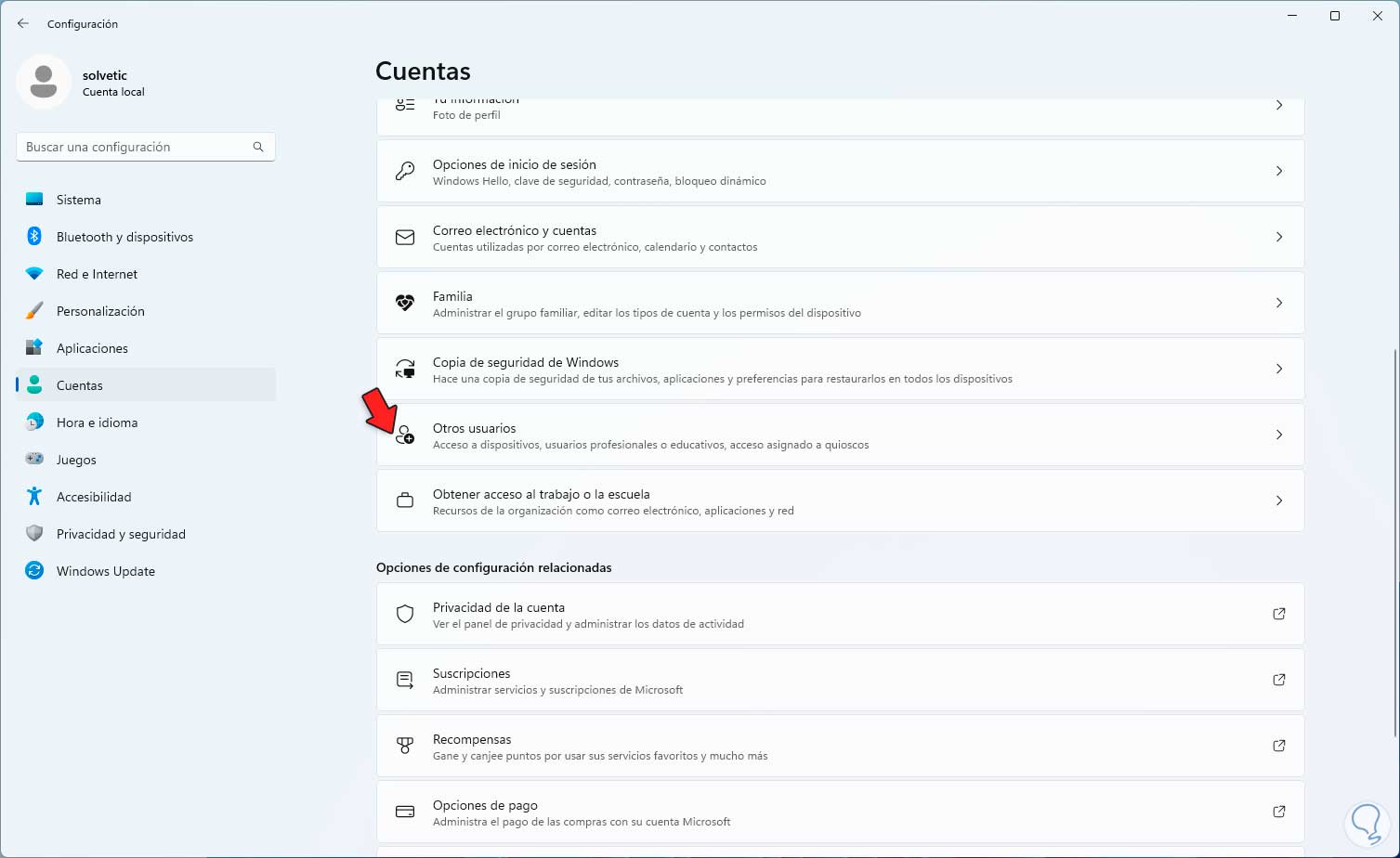Viewport: 1400px width, 858px height.
Task: Open external link for Privacidad de la cuenta
Action: [x=1279, y=615]
